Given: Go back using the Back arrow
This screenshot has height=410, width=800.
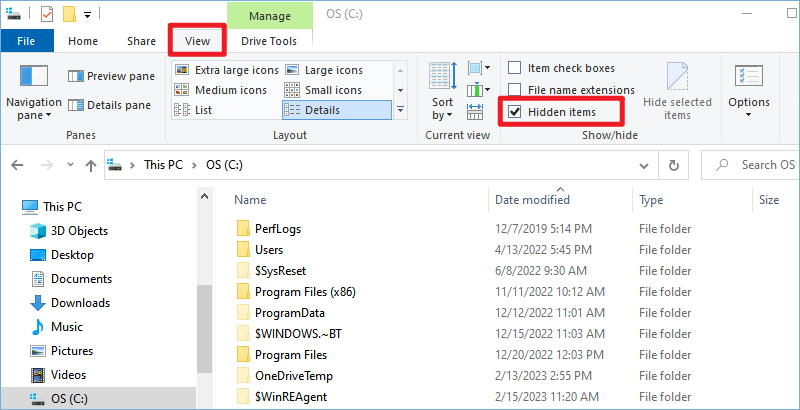Looking at the screenshot, I should 17,165.
